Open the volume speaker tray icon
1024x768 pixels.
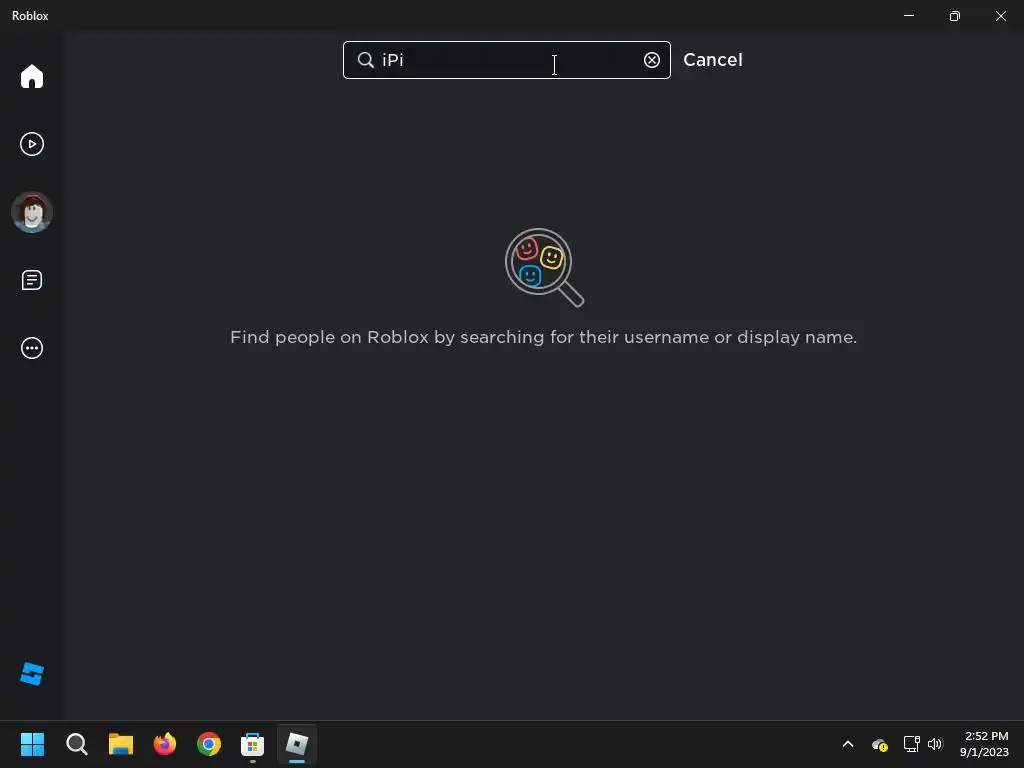pos(935,744)
